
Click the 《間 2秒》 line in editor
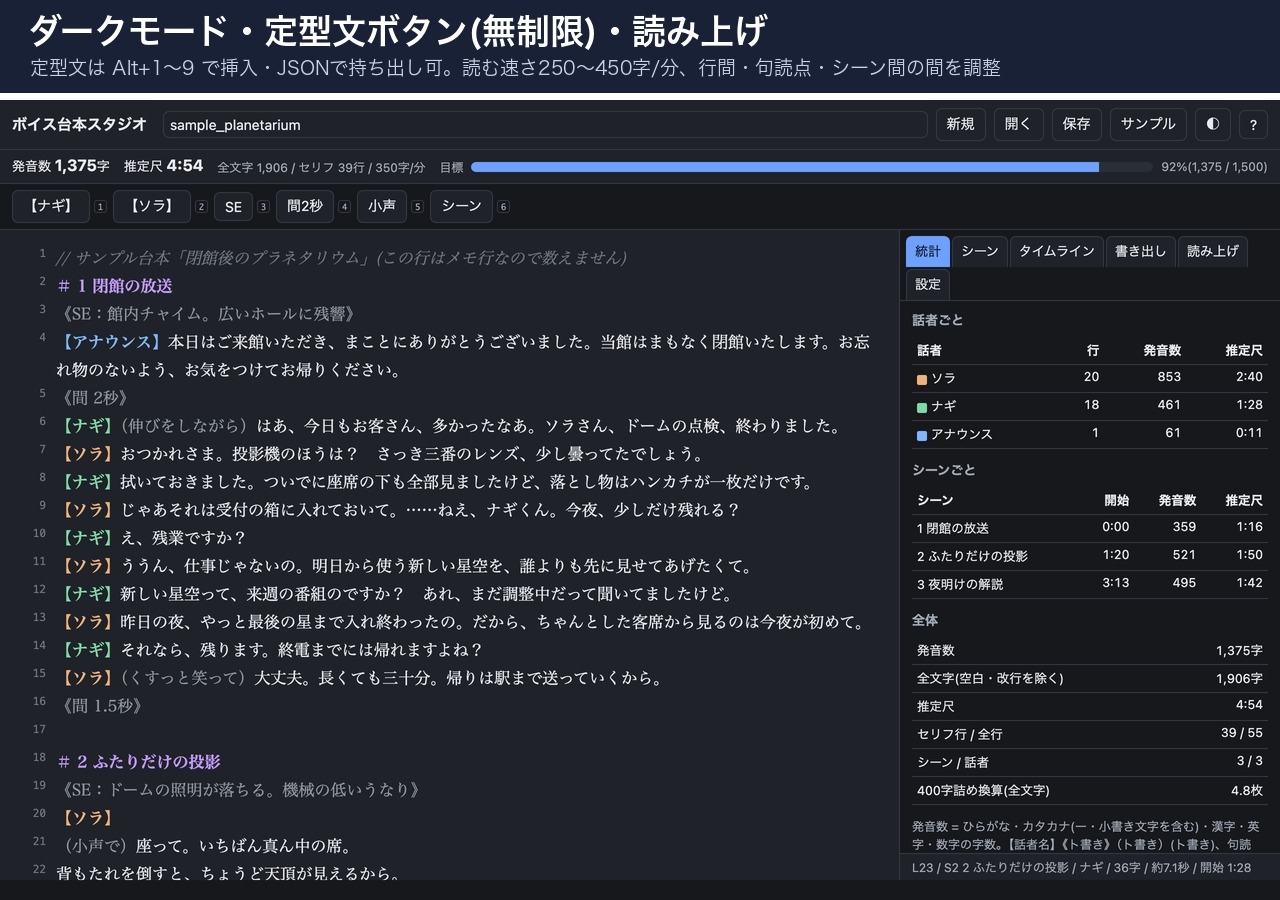[x=94, y=398]
